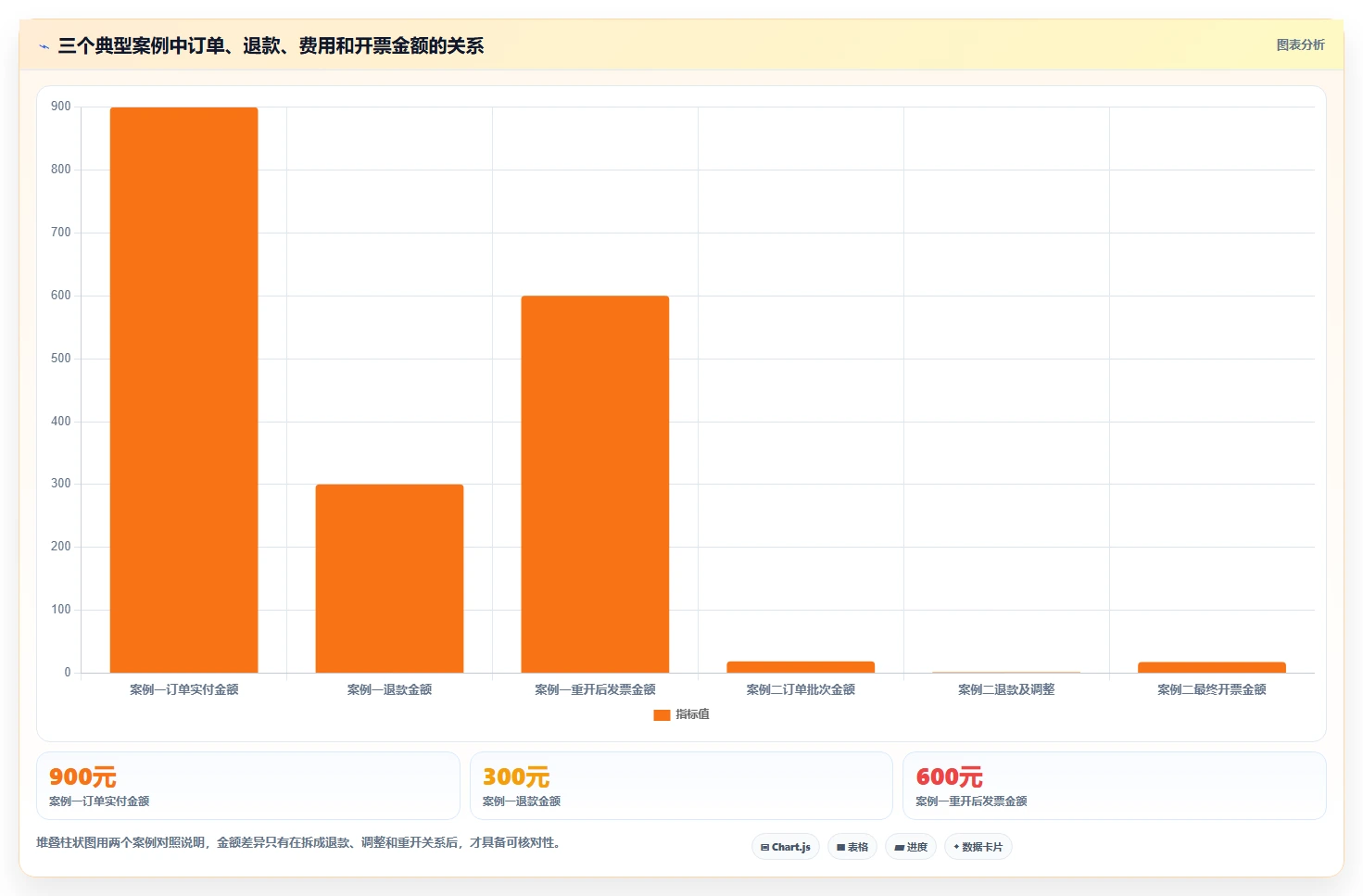Click the 数据卡片 tag pill
Screen dimensions: 1363x896
click(x=978, y=847)
